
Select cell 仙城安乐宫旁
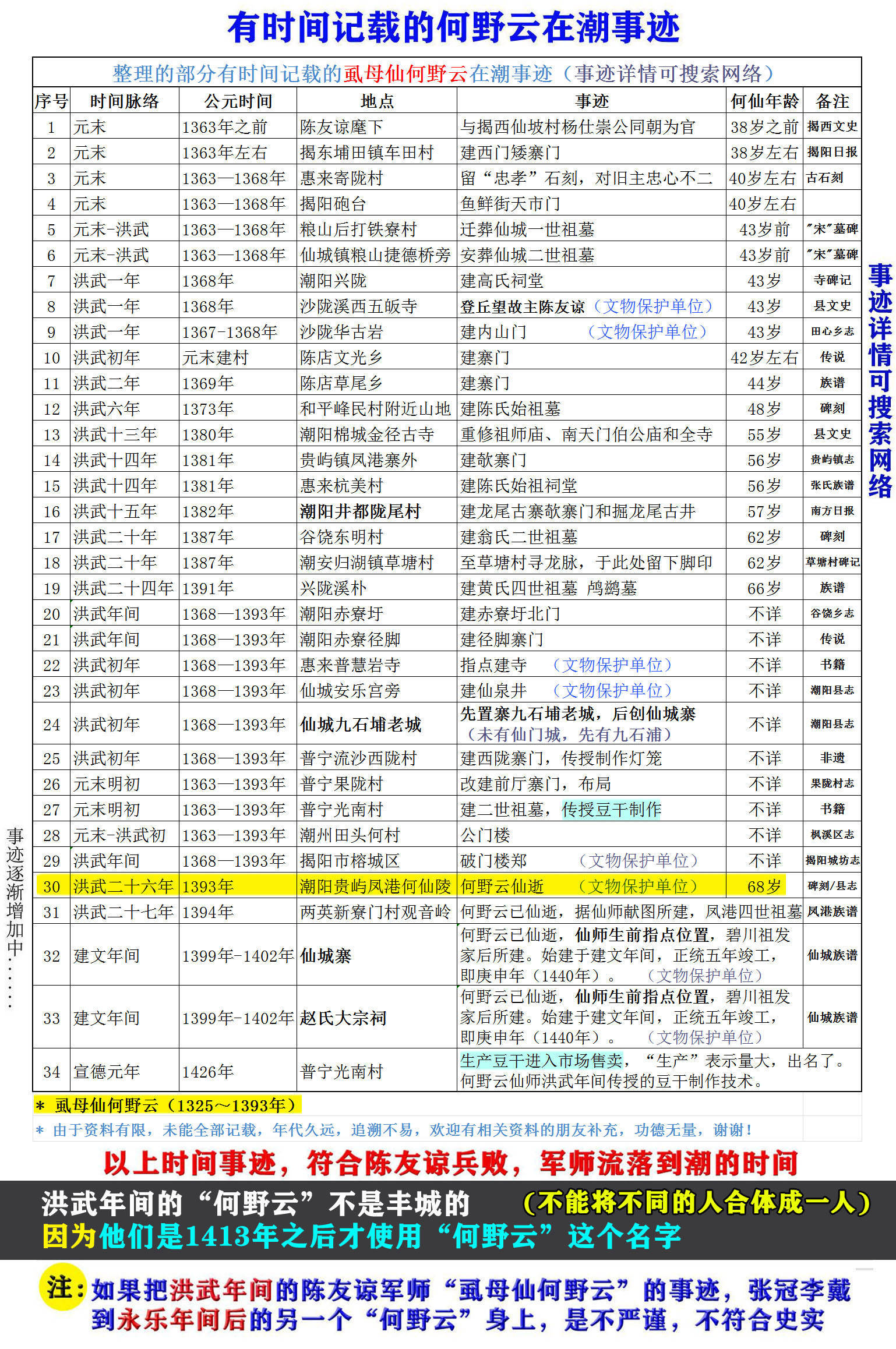377,690
